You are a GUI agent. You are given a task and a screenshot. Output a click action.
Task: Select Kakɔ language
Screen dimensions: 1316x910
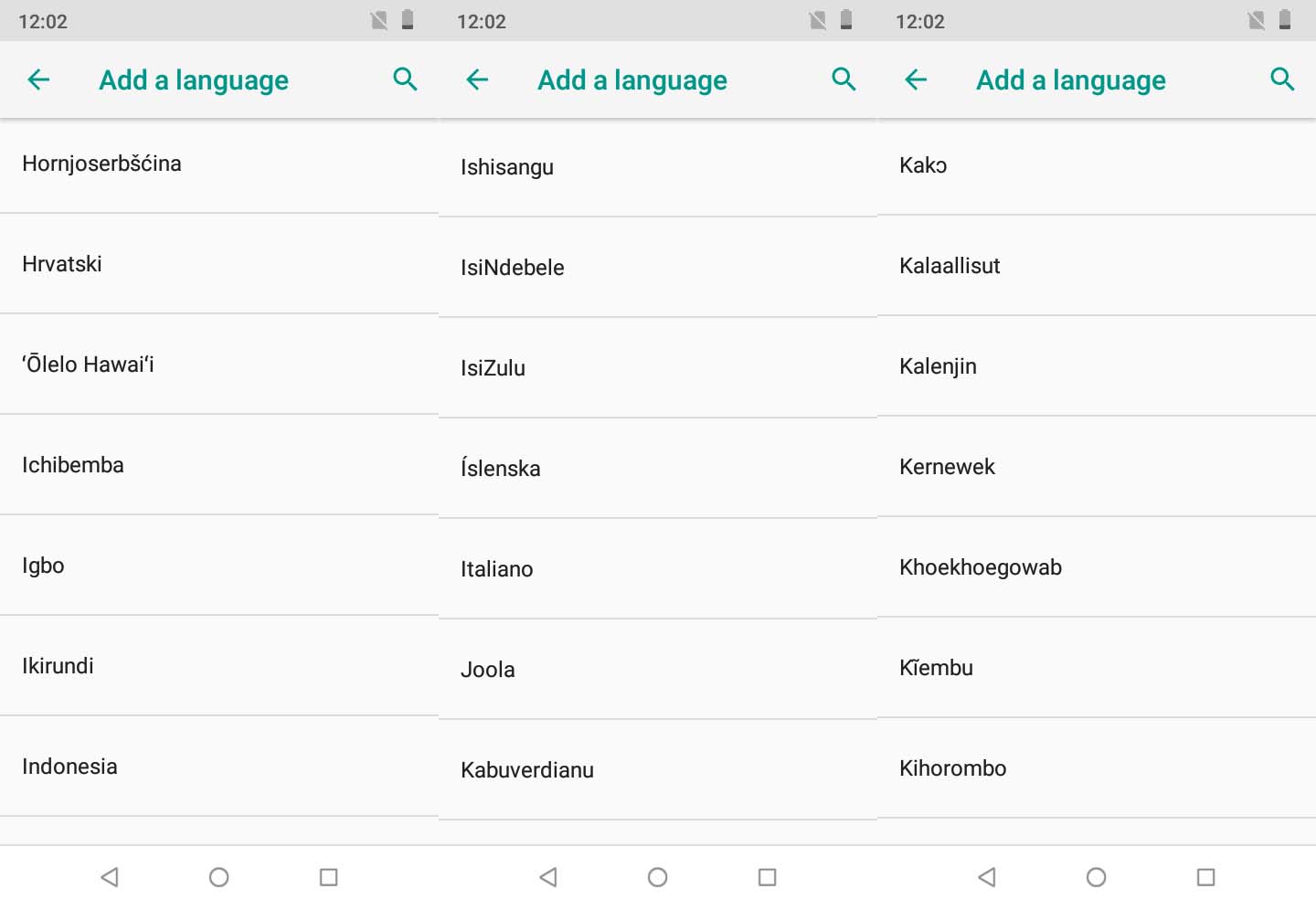click(x=1097, y=166)
